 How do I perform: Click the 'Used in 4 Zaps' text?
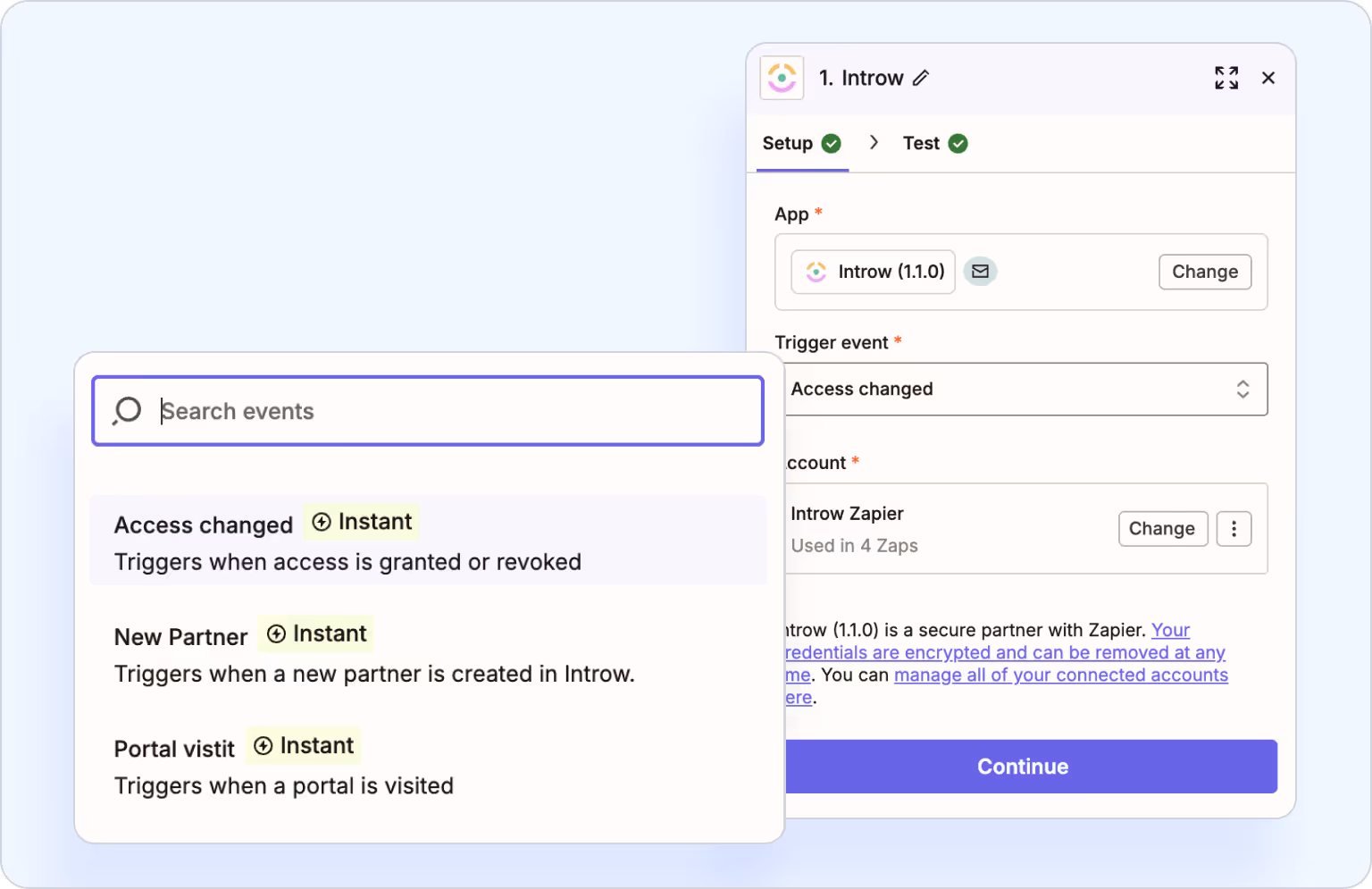click(x=854, y=545)
